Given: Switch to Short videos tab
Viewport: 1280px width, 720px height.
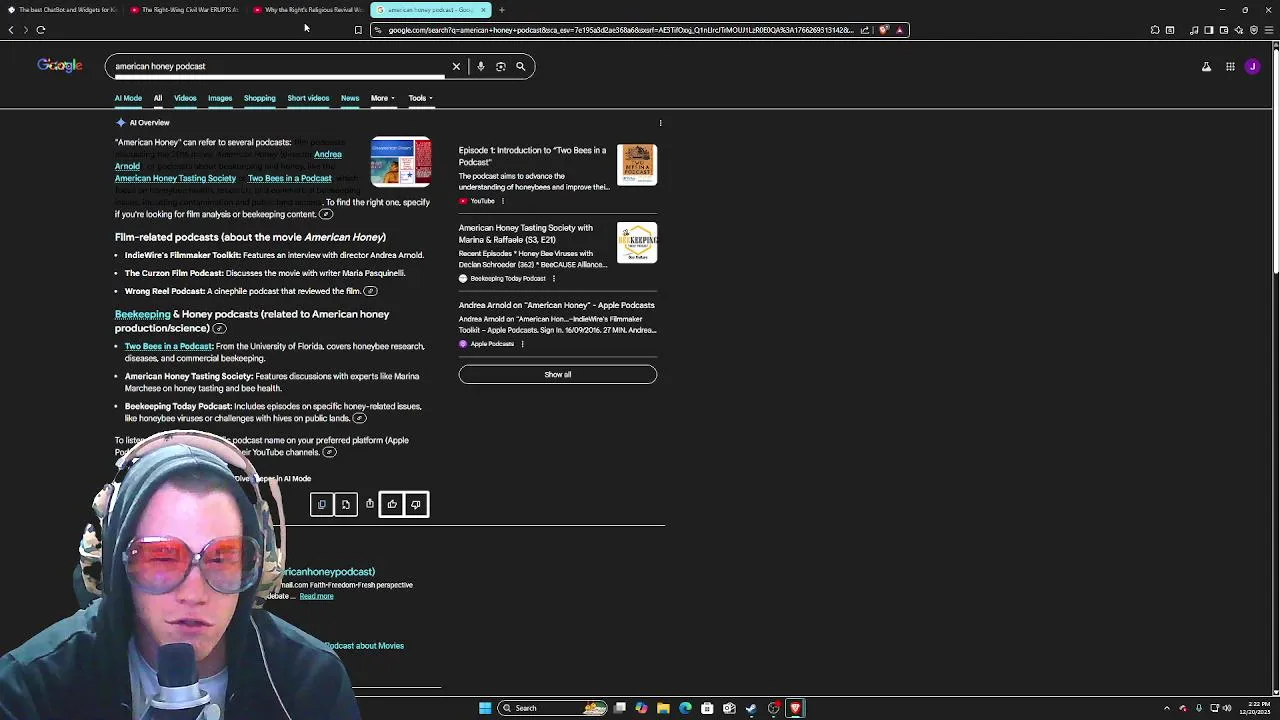Looking at the screenshot, I should (x=308, y=98).
